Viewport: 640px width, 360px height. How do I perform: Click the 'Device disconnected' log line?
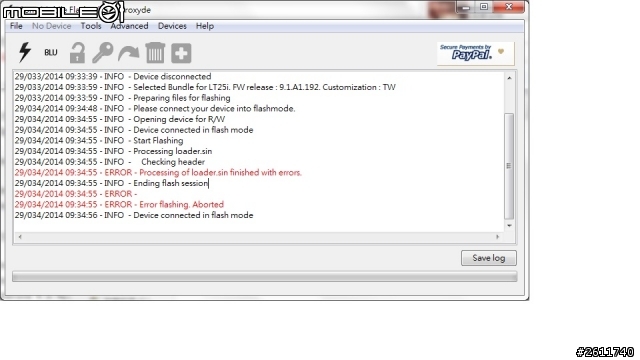tap(113, 77)
